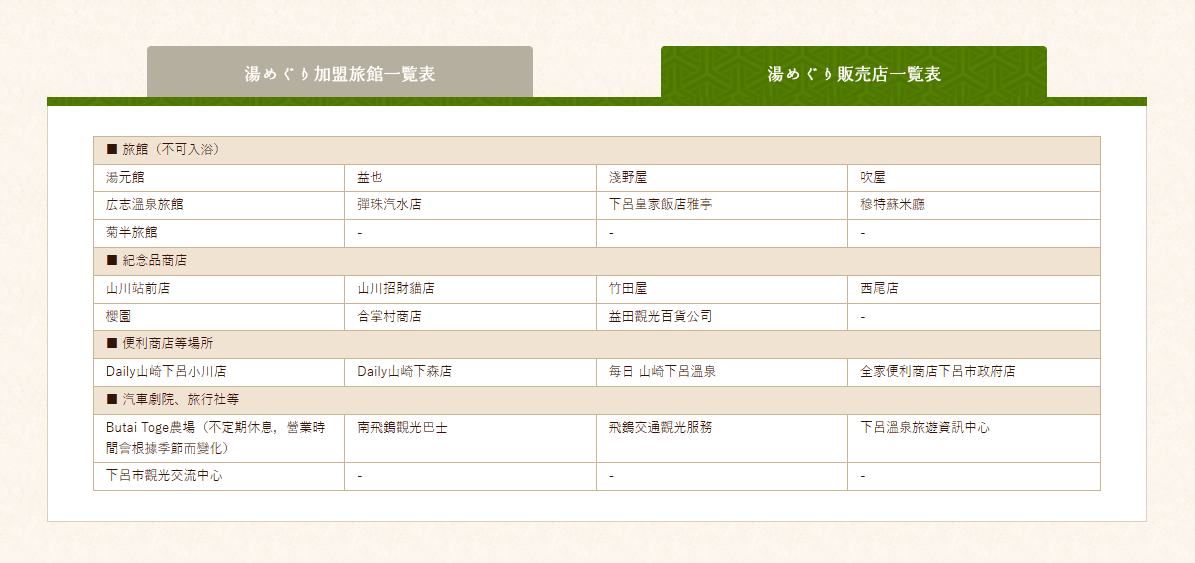The width and height of the screenshot is (1195, 563).
Task: Select the 湯めぐり販売店一覧表 tab
Action: [x=854, y=72]
